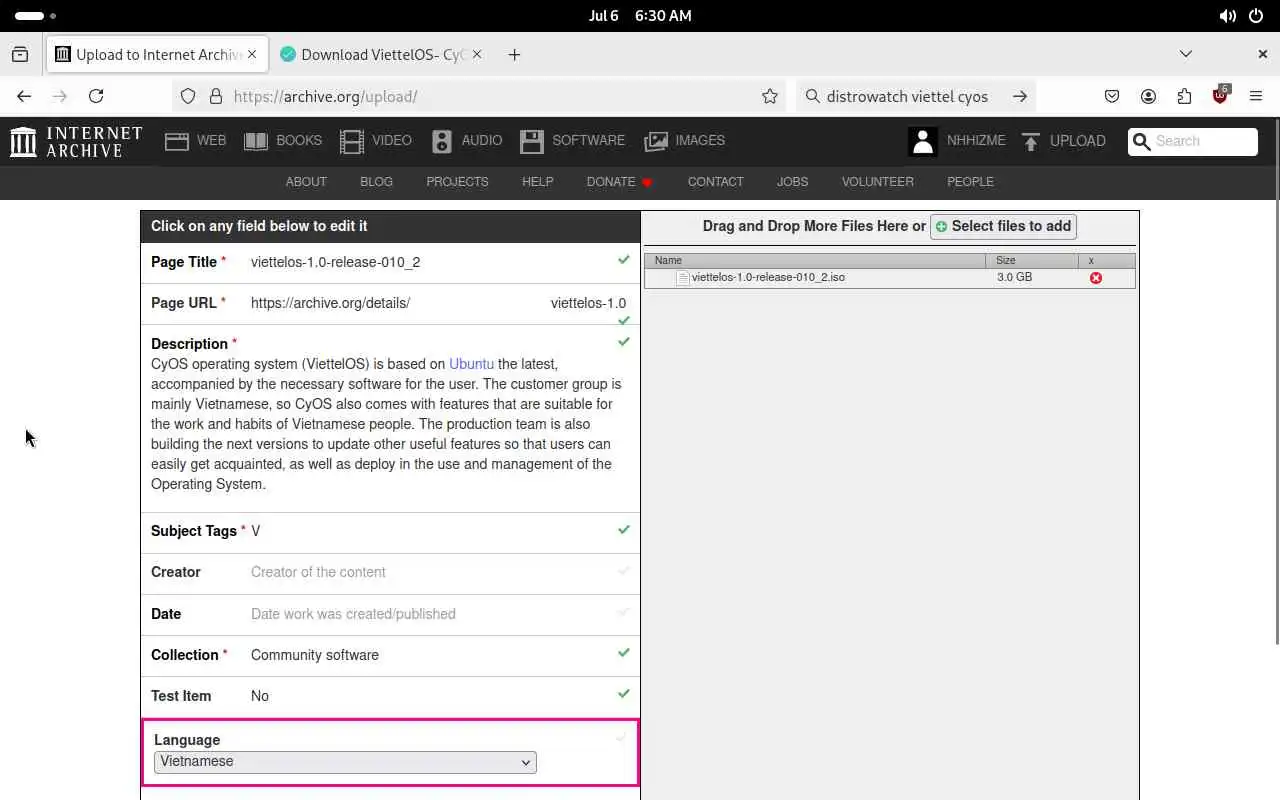Image resolution: width=1280 pixels, height=800 pixels.
Task: Edit the Test Item No field
Action: point(390,696)
